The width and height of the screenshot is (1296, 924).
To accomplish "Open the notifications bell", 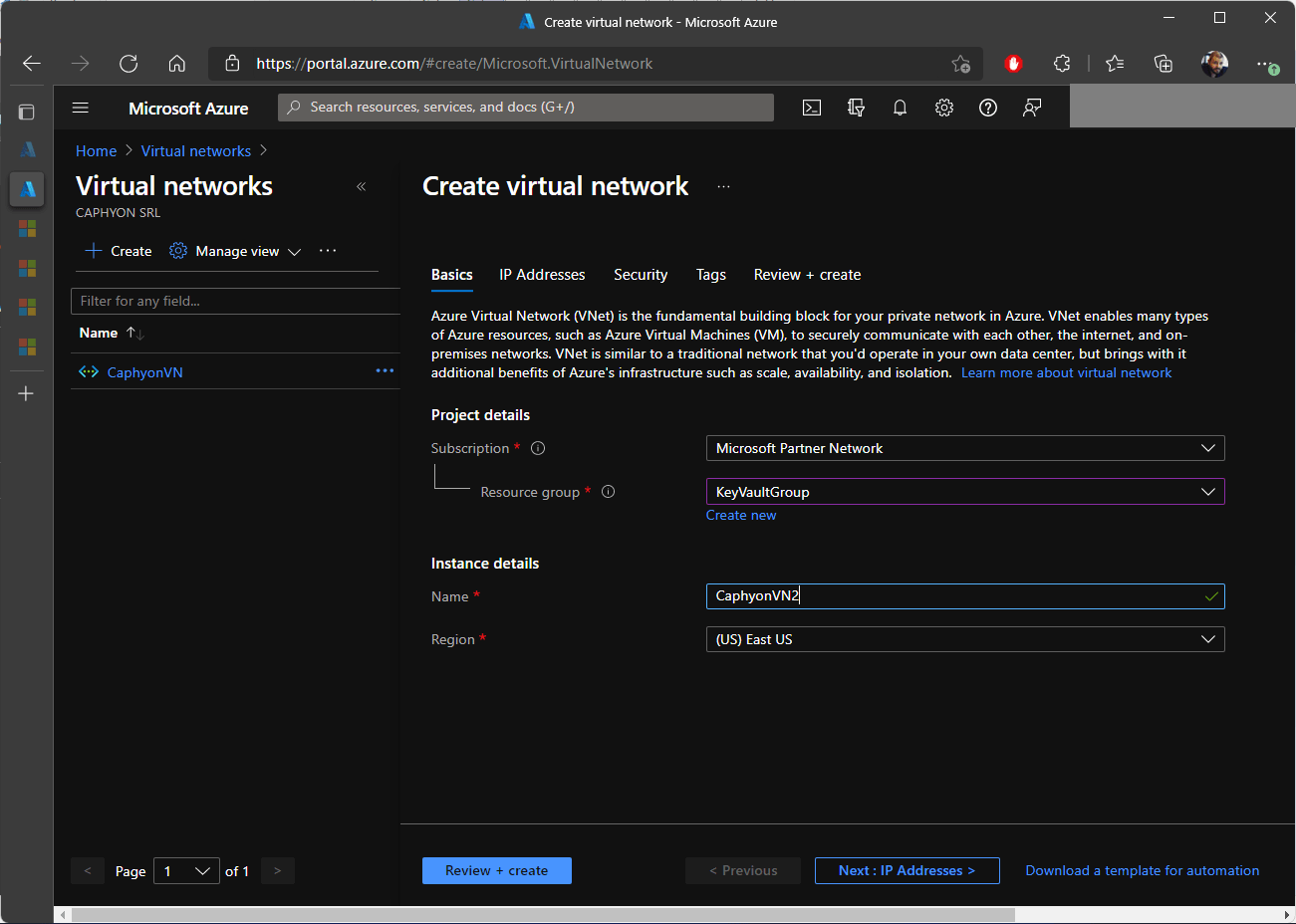I will pyautogui.click(x=900, y=108).
